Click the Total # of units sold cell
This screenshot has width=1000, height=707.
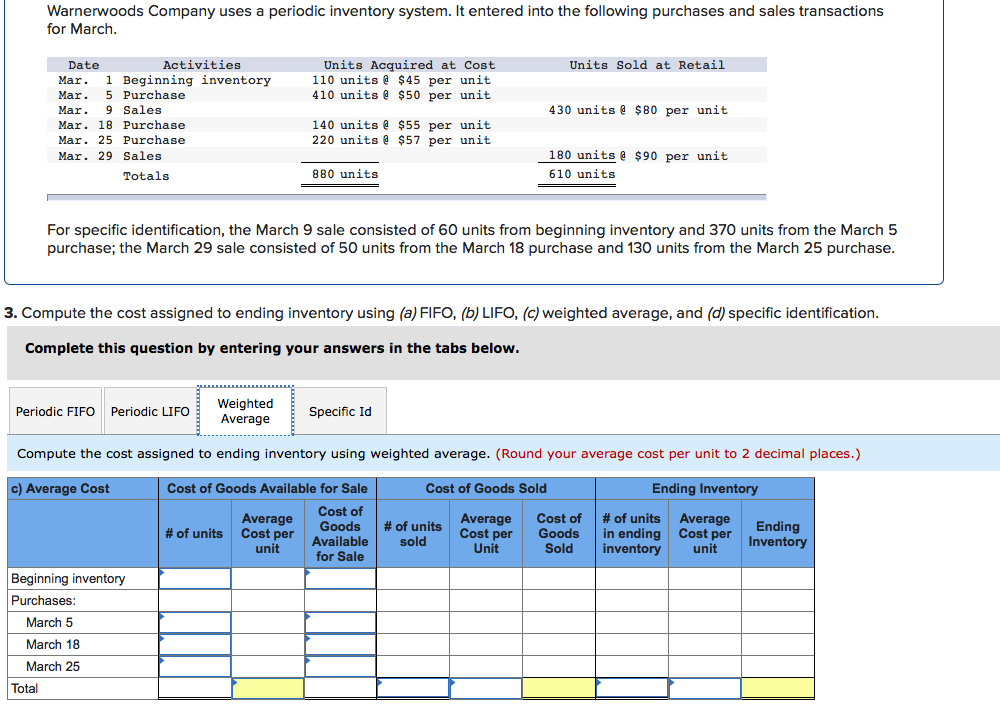pyautogui.click(x=413, y=688)
